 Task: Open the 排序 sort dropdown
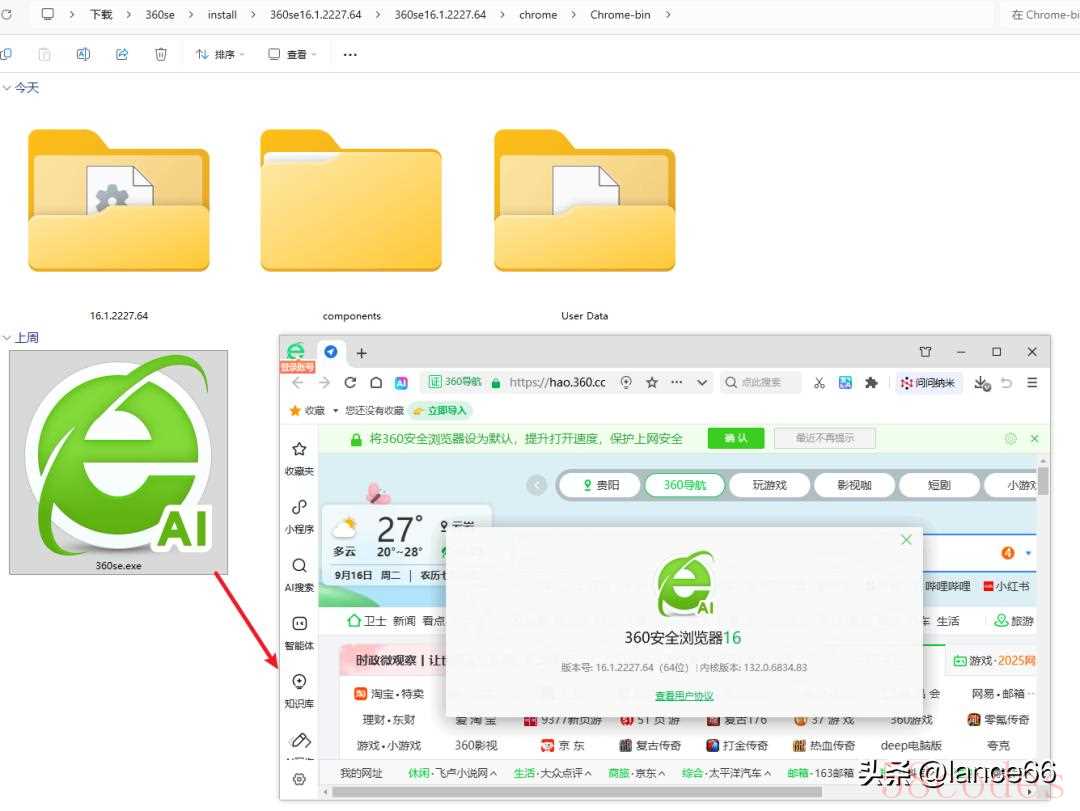pos(220,54)
